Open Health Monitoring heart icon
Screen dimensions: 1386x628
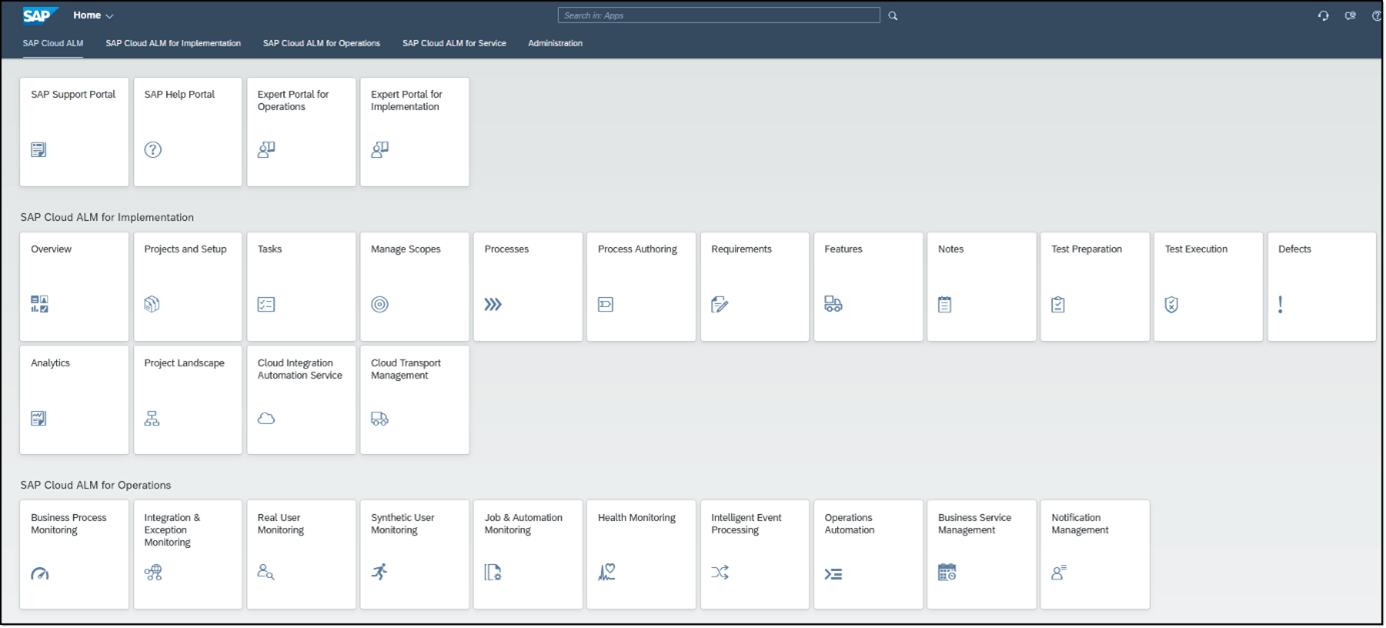coord(606,573)
